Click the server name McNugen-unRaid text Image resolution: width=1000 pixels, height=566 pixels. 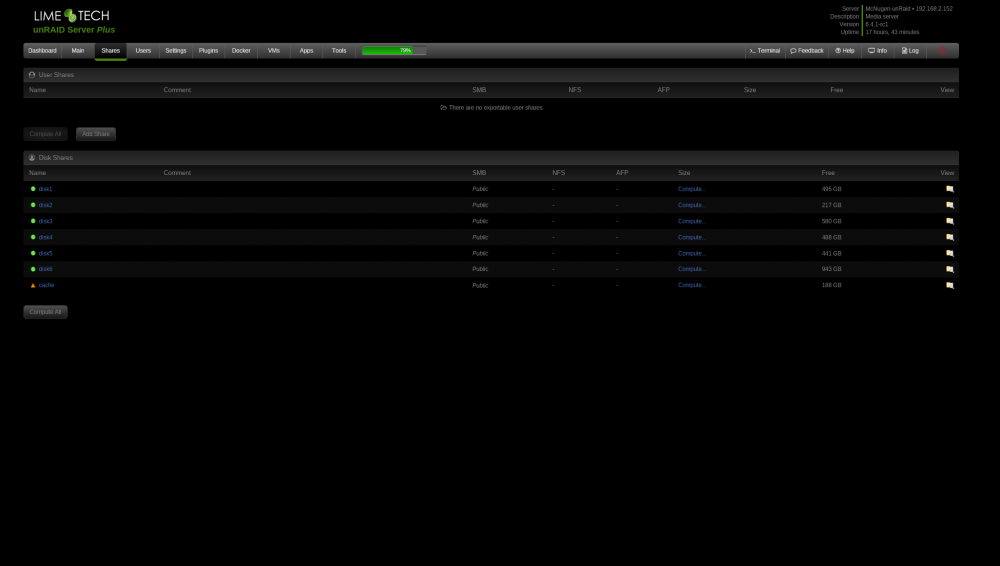pyautogui.click(x=887, y=9)
